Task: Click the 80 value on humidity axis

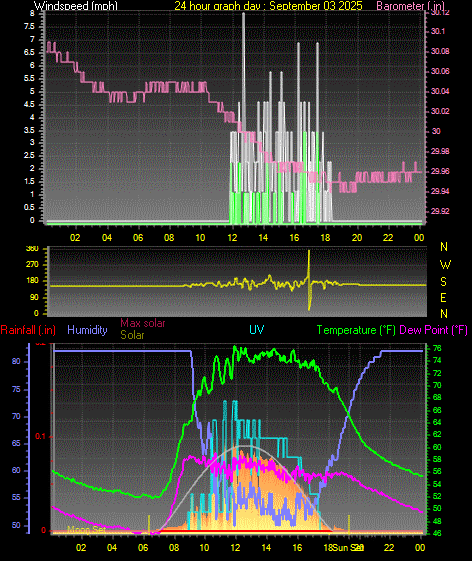Action: click(16, 361)
